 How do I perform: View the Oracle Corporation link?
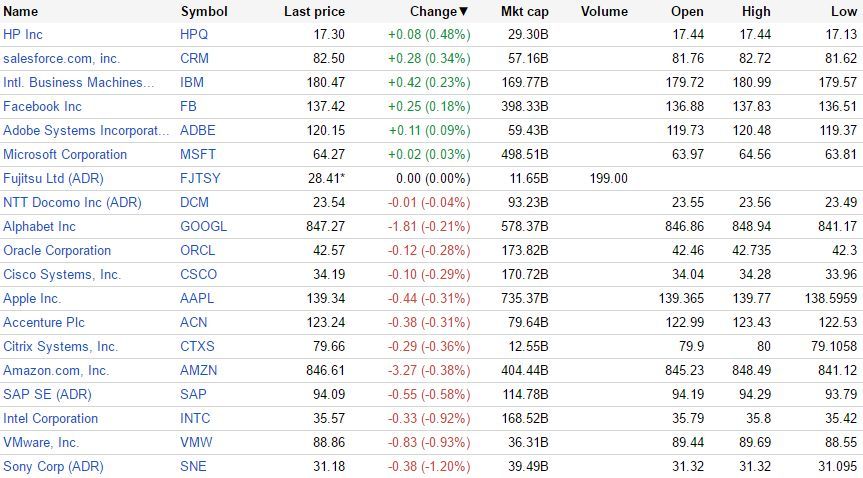[57, 250]
